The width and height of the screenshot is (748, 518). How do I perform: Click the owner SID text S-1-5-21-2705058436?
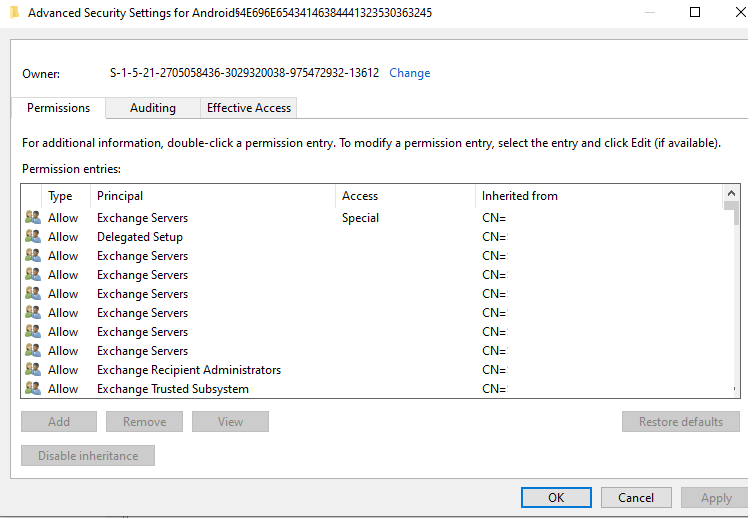(x=244, y=73)
